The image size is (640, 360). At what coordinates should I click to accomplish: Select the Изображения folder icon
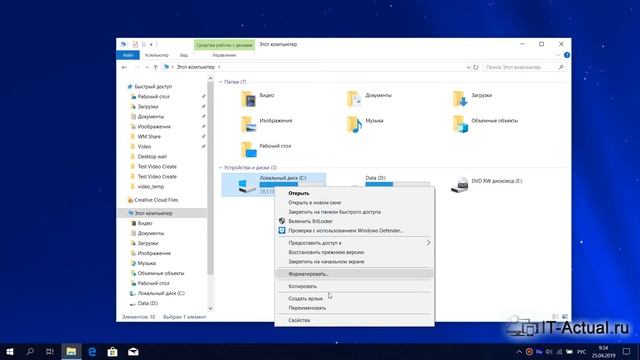pos(248,124)
